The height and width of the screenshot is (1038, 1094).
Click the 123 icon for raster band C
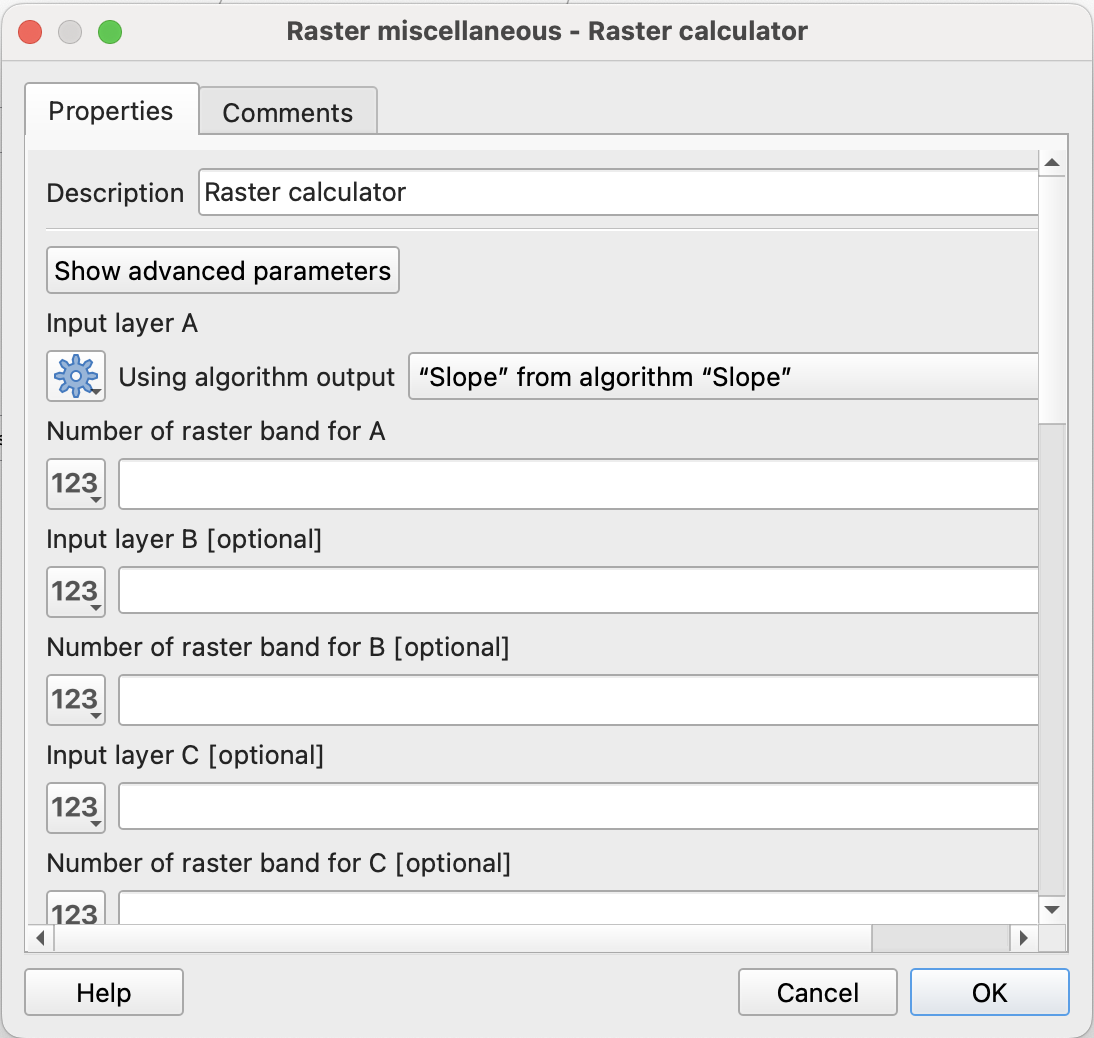(x=75, y=910)
